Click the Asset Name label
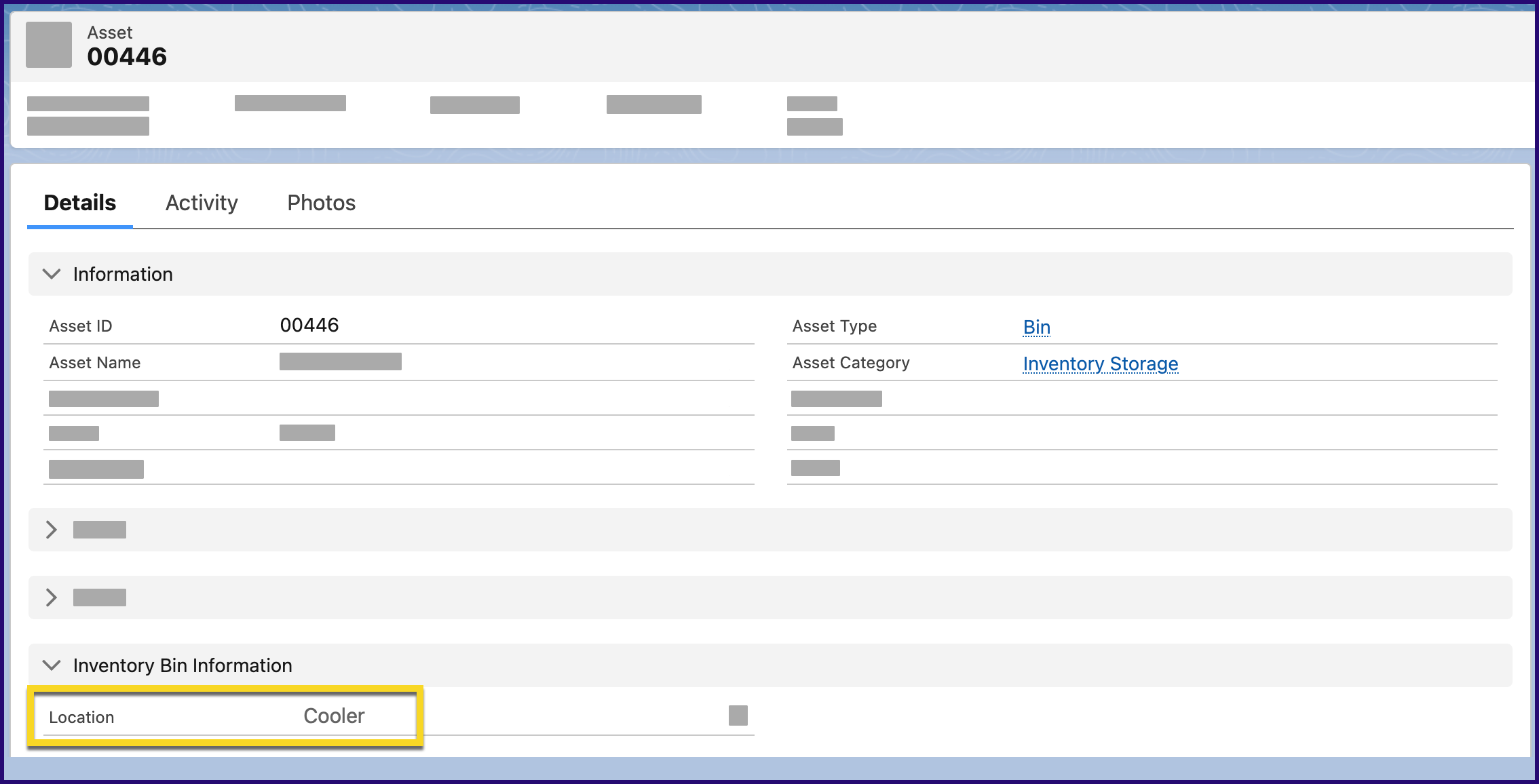1539x784 pixels. [95, 363]
